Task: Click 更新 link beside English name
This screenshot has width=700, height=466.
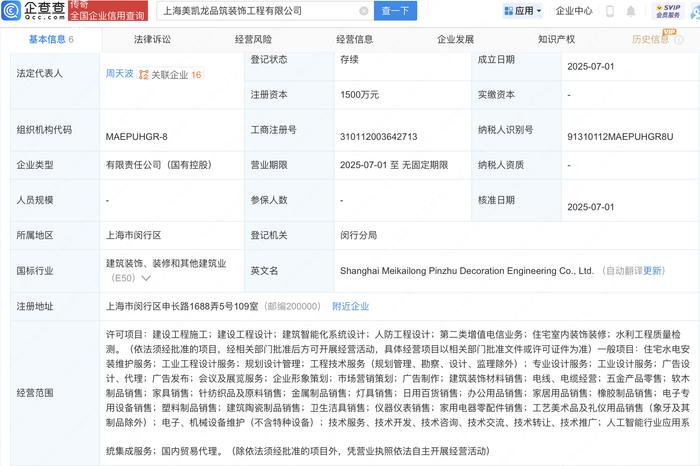Action: 652,270
